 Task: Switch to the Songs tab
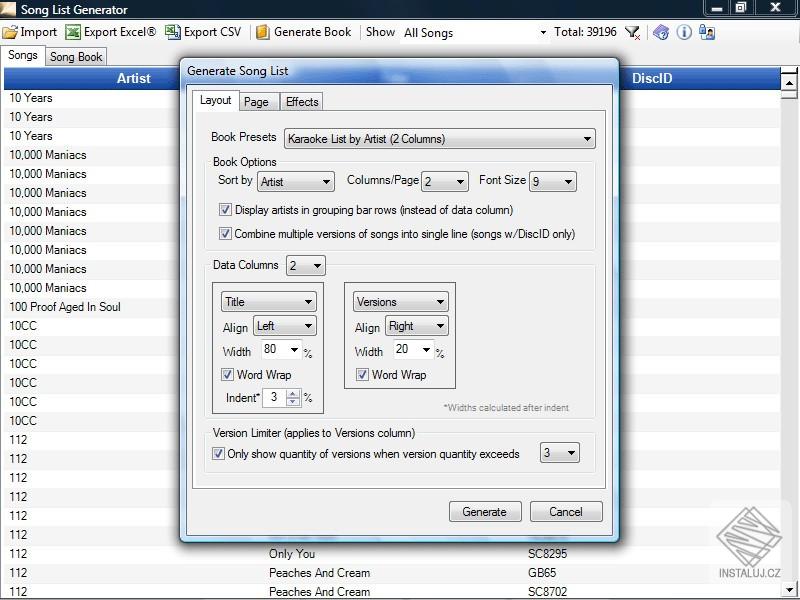point(23,55)
